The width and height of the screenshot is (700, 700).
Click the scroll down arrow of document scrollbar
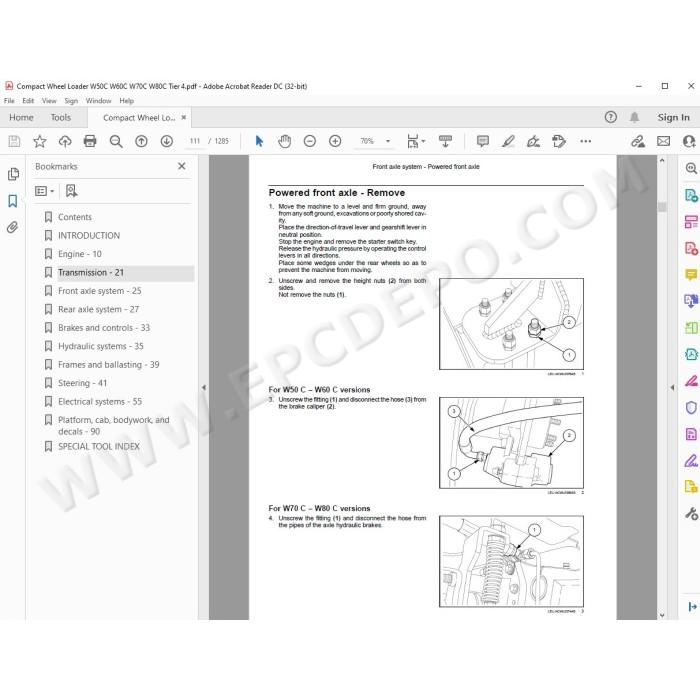pyautogui.click(x=662, y=615)
